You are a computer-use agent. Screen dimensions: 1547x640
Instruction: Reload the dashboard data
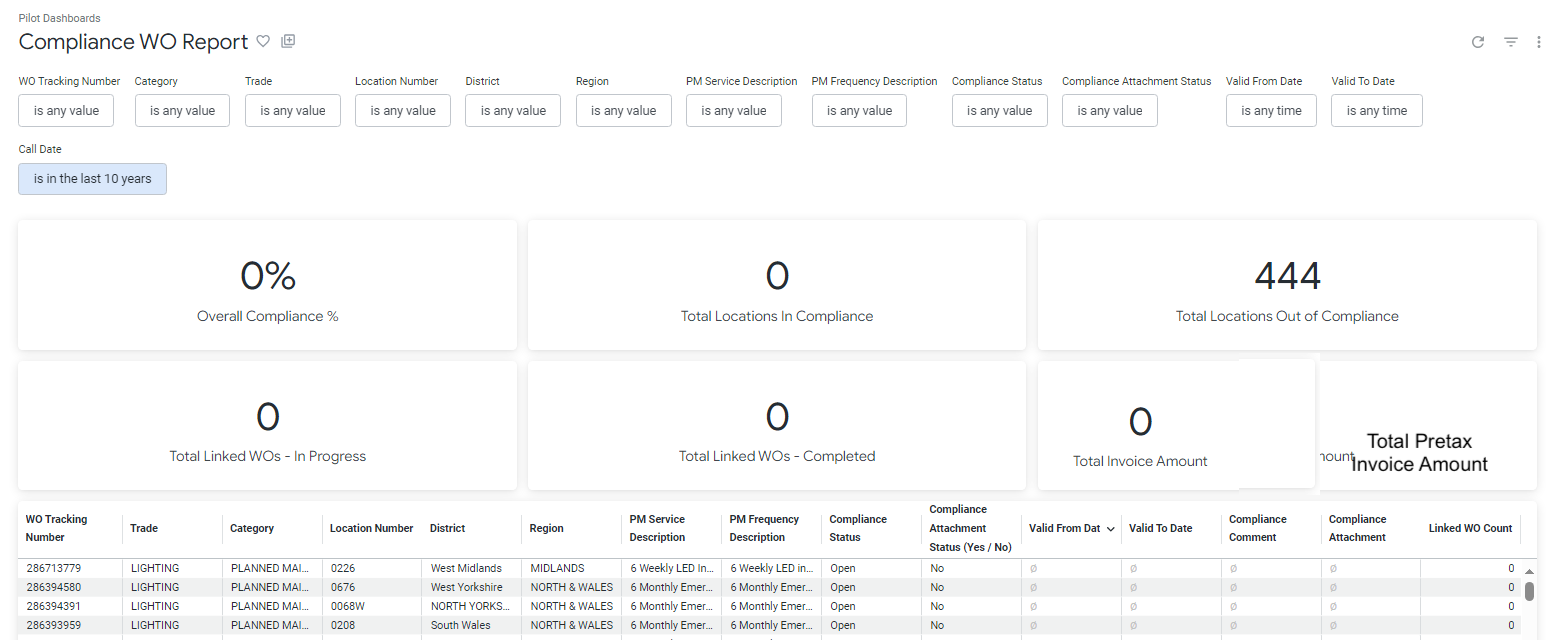coord(1477,42)
